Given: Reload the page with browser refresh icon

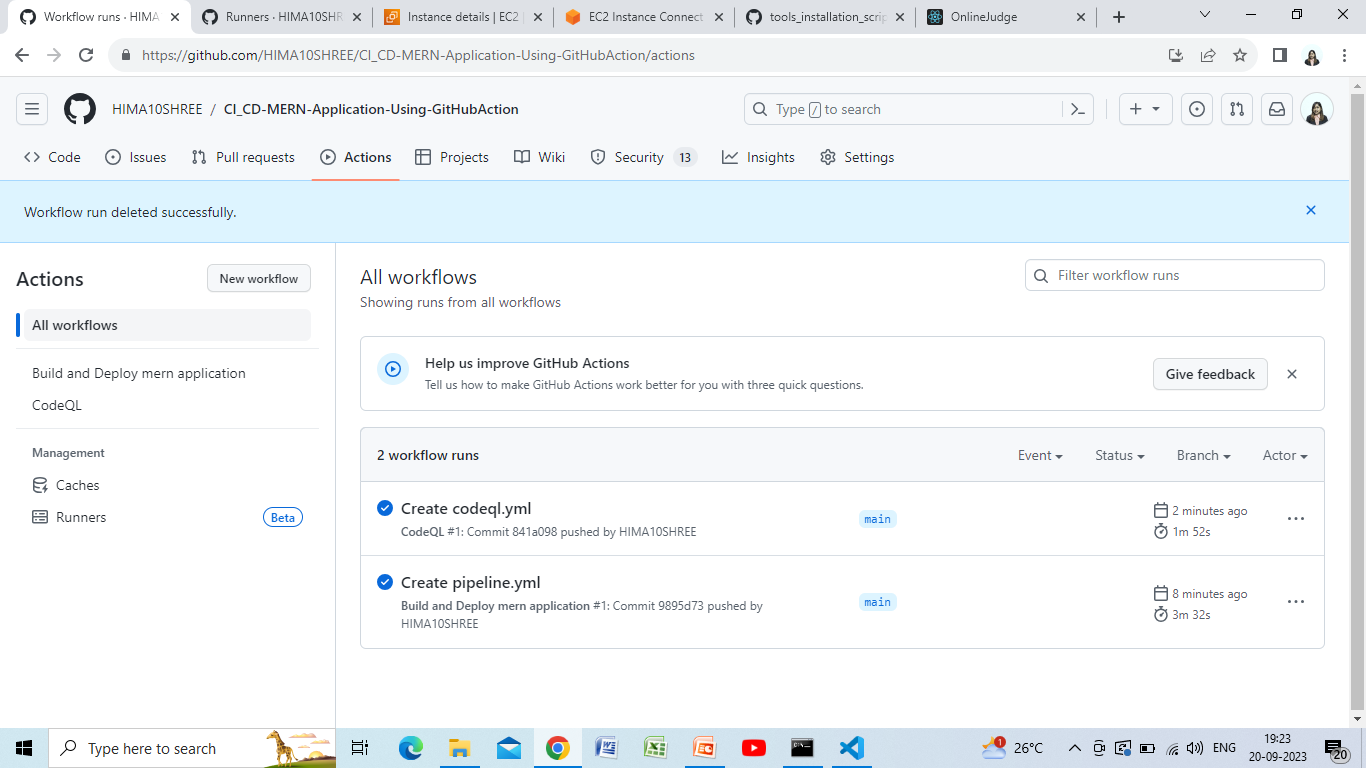Looking at the screenshot, I should [86, 55].
